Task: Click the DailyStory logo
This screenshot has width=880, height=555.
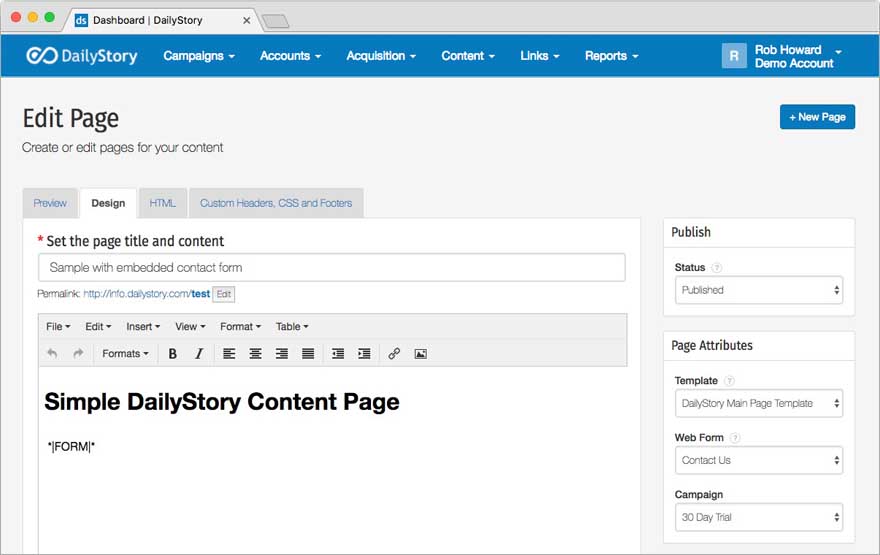Action: (x=82, y=56)
